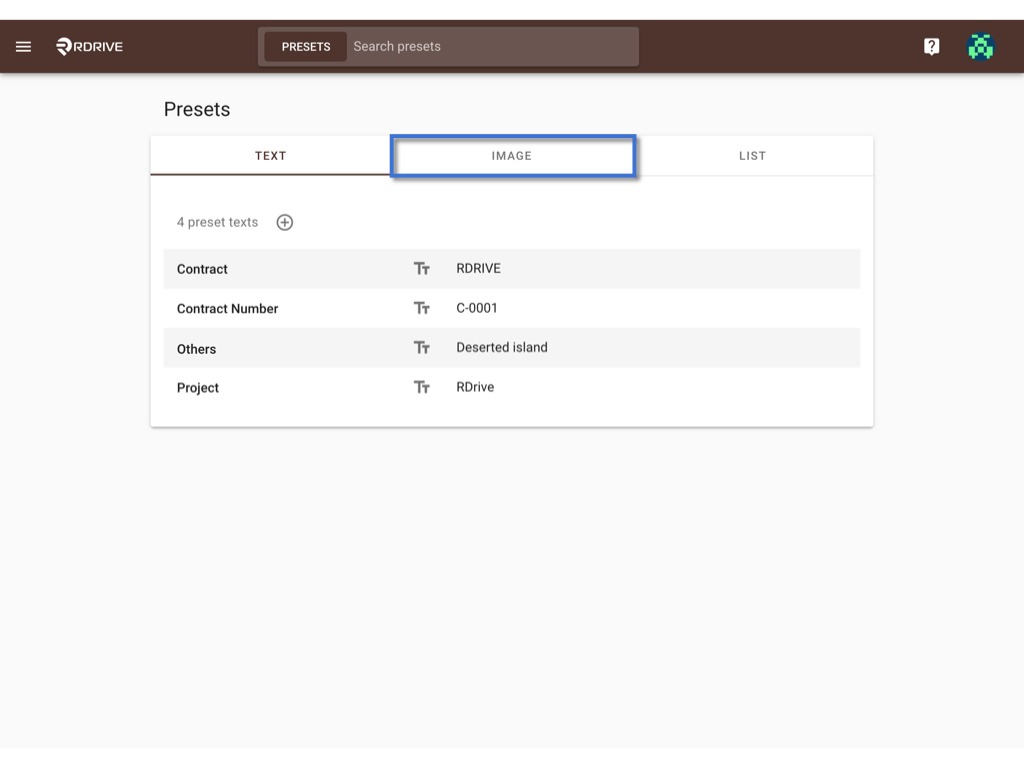The height and width of the screenshot is (768, 1024).
Task: Click the text type icon in Others row
Action: point(421,347)
